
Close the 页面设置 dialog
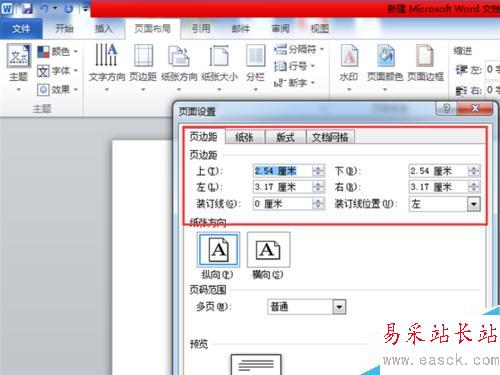pyautogui.click(x=475, y=109)
